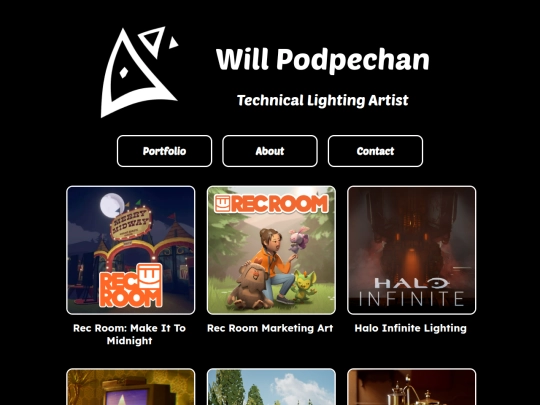
Task: Go to the About page
Action: [270, 151]
